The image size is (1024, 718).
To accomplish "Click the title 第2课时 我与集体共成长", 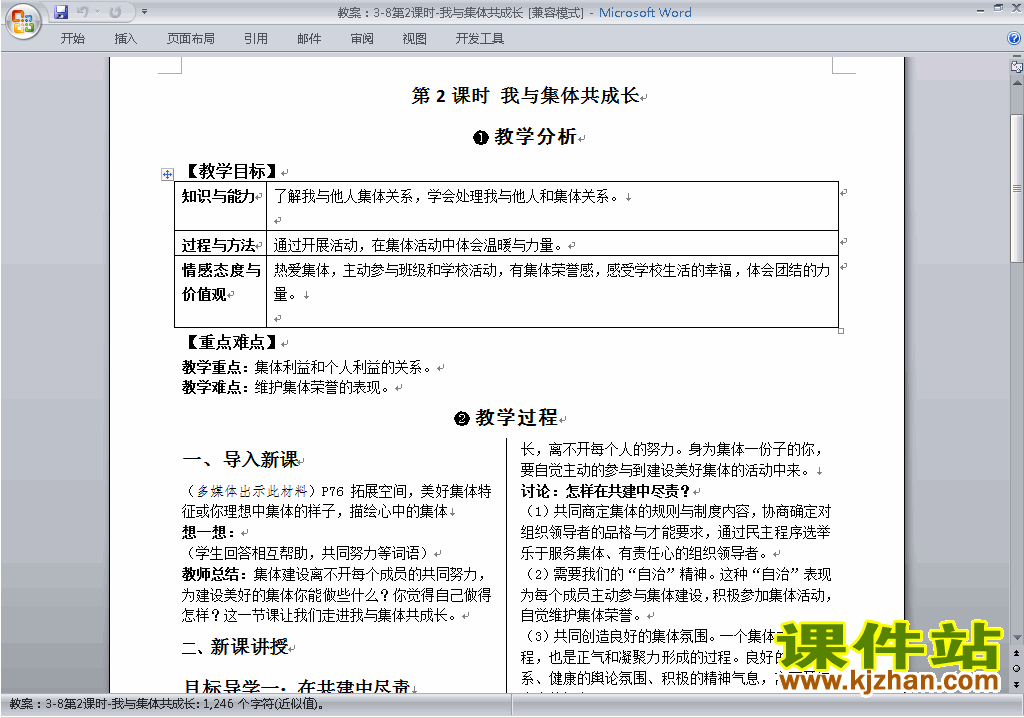I will click(x=525, y=96).
